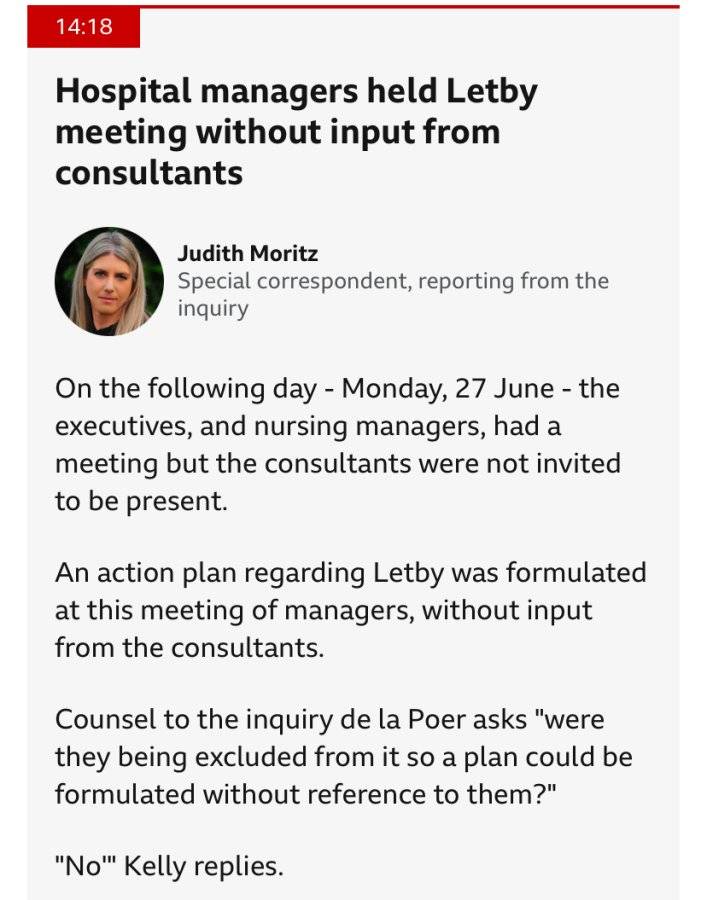Viewport: 707px width, 900px height.
Task: Select the date text Monday, 27 June
Action: point(448,390)
